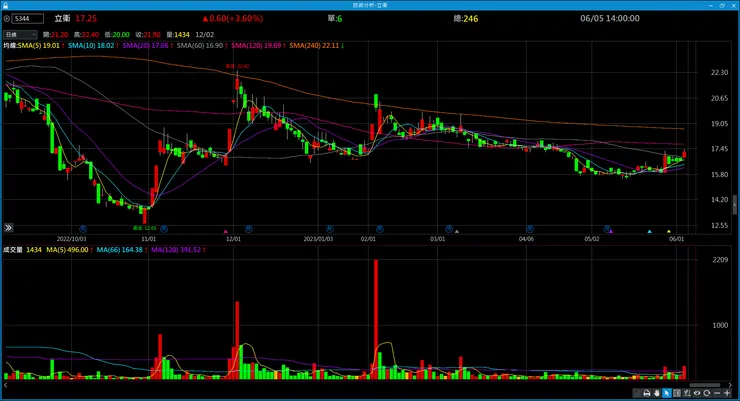Click the 成交量 volume panel title
This screenshot has height=401, width=740.
[13, 250]
